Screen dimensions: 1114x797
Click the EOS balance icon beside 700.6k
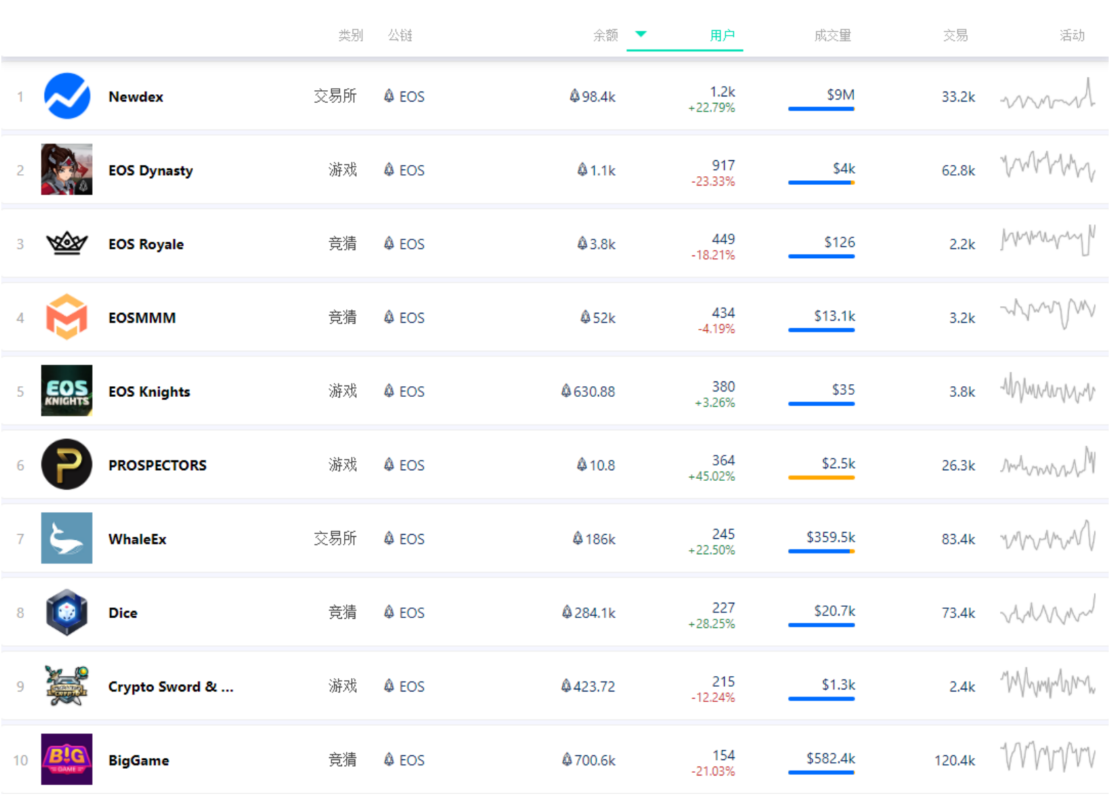566,759
